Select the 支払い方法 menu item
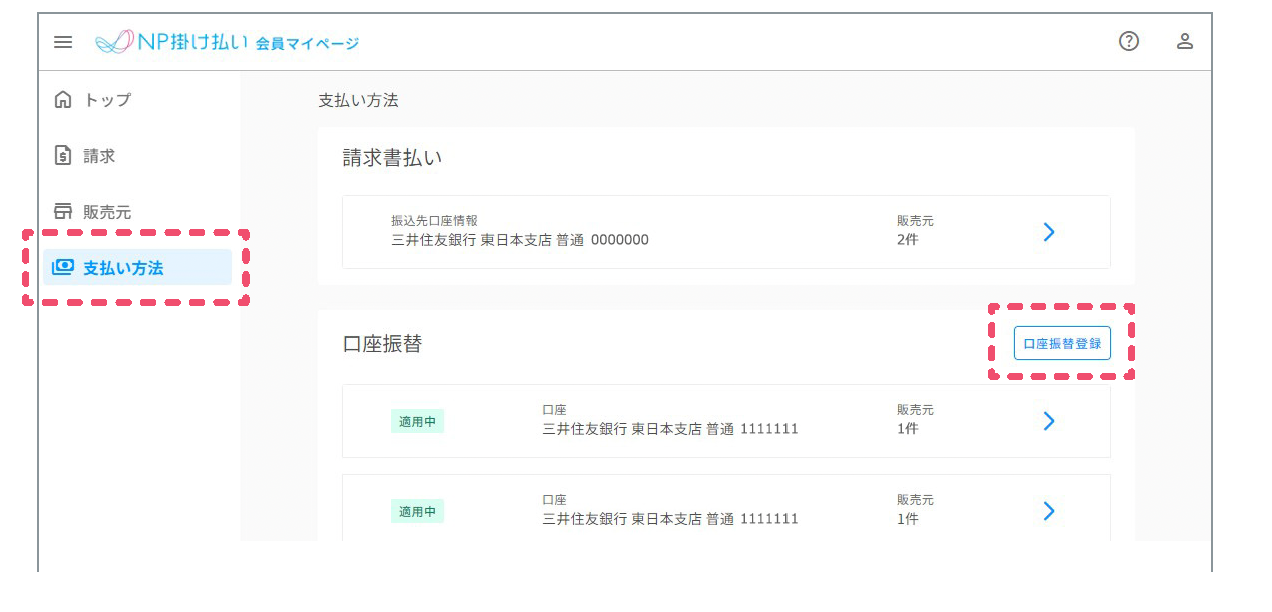Viewport: 1272px width, 612px height. point(123,268)
